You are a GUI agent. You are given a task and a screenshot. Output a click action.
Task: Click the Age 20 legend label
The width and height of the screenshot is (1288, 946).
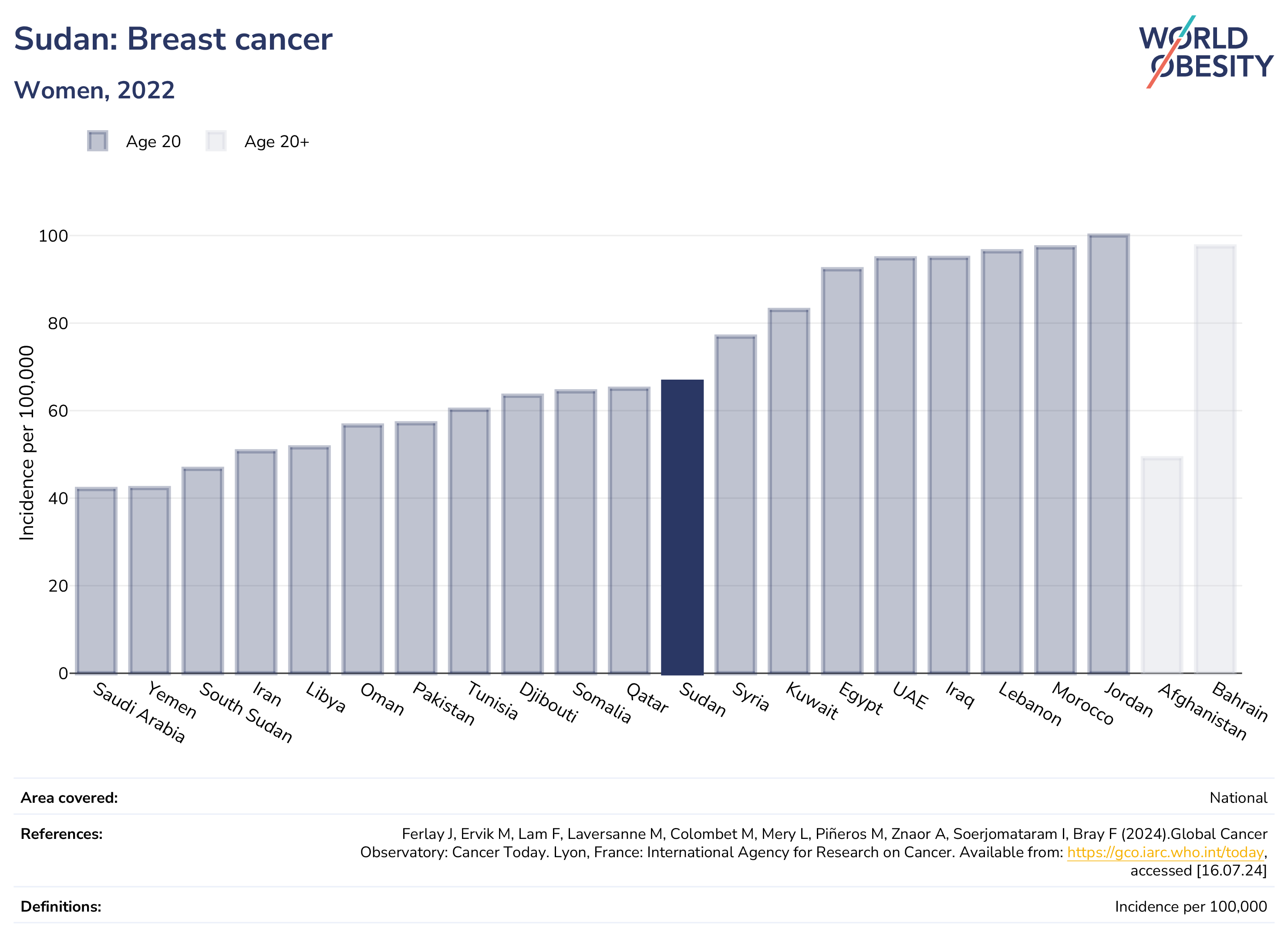pyautogui.click(x=153, y=141)
